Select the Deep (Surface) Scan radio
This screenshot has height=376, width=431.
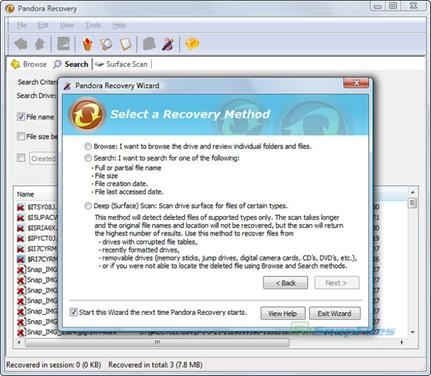coord(88,206)
